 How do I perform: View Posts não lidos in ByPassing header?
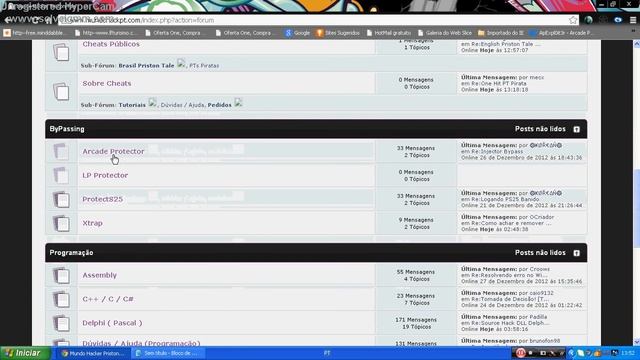coord(540,129)
